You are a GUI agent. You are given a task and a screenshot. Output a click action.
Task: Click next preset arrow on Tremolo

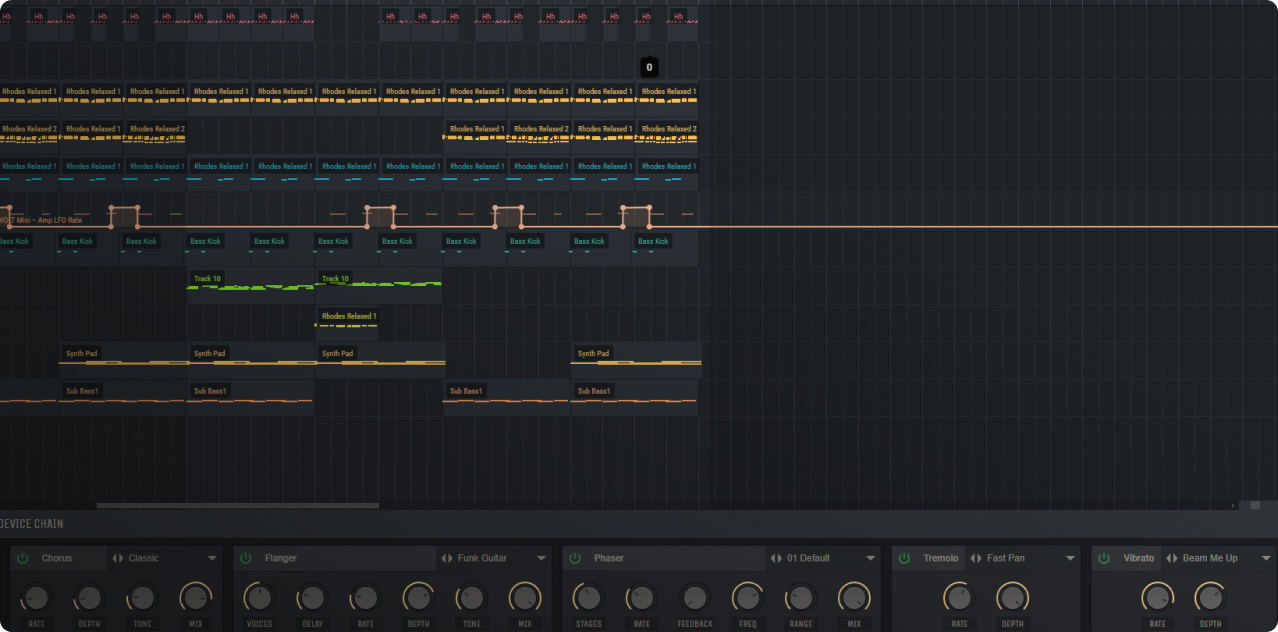click(979, 558)
